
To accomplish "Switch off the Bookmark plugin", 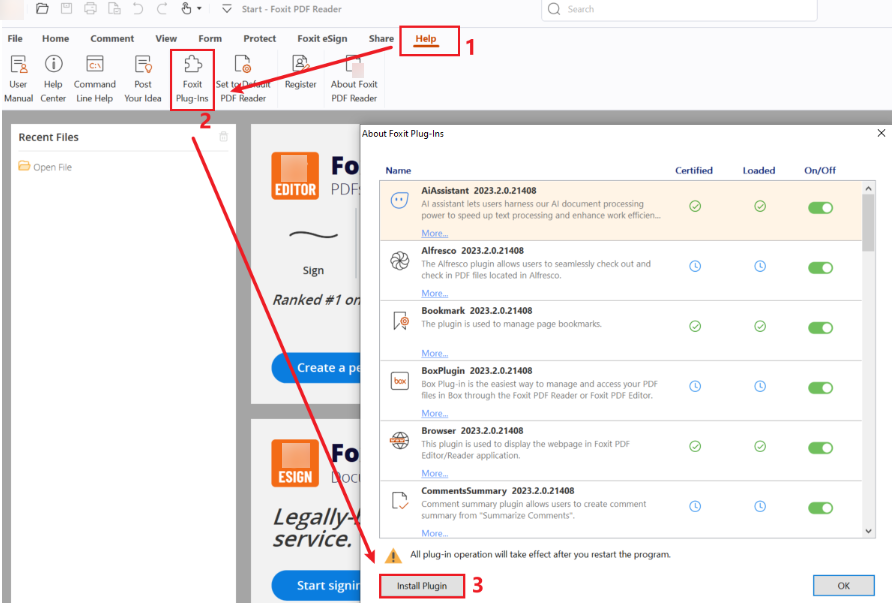I will [x=820, y=326].
